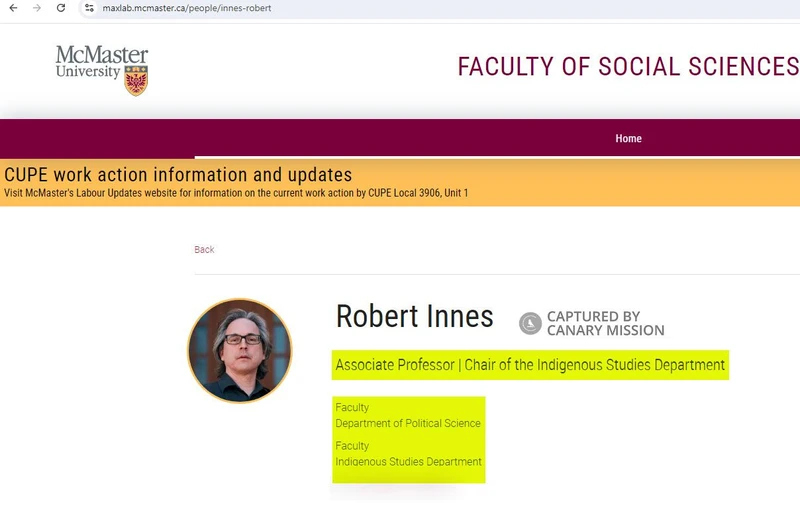Click the McMaster University logo
This screenshot has height=505, width=800.
pyautogui.click(x=102, y=70)
